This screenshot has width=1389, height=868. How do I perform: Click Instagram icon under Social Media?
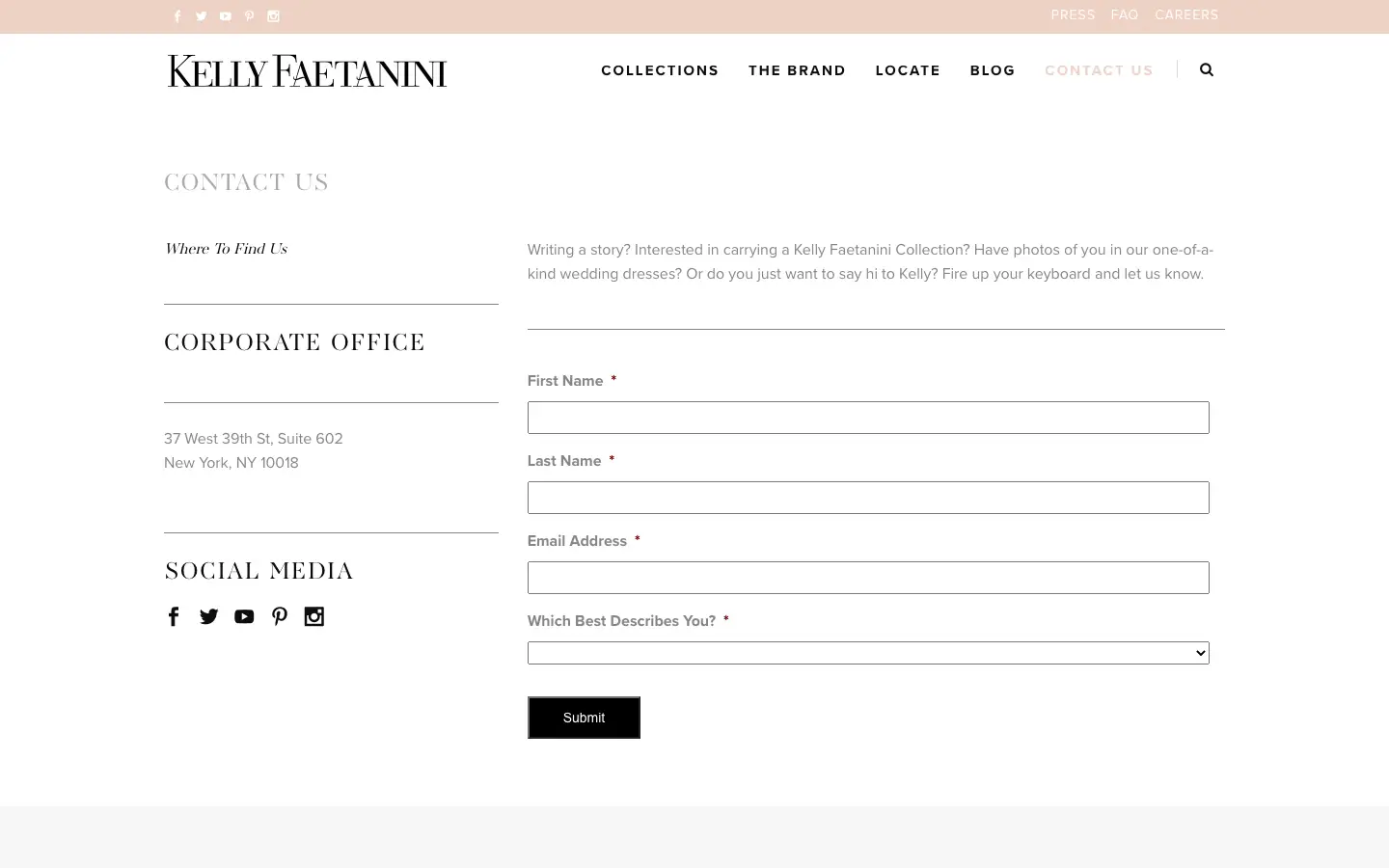[314, 616]
